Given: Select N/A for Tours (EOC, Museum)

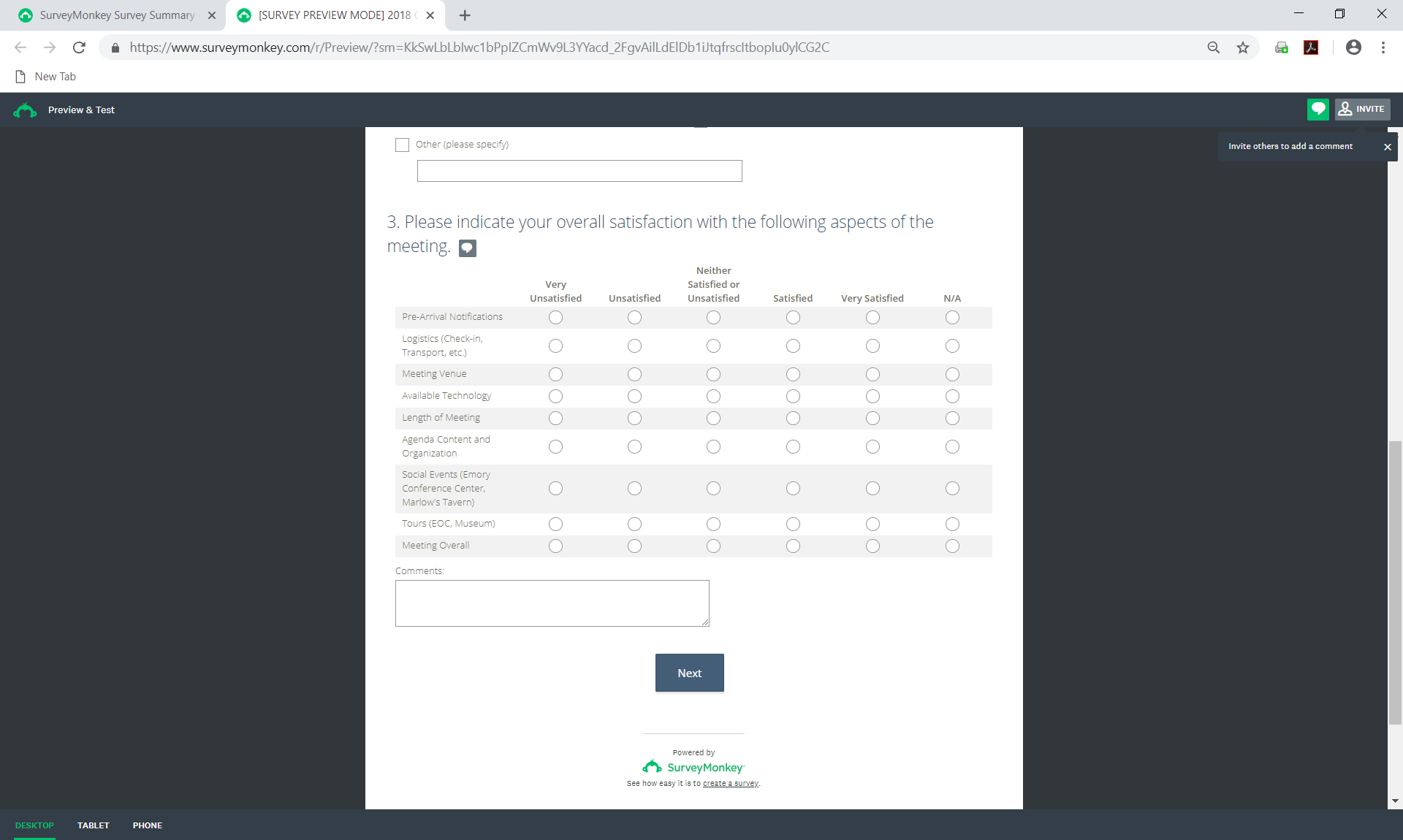Looking at the screenshot, I should 952,524.
